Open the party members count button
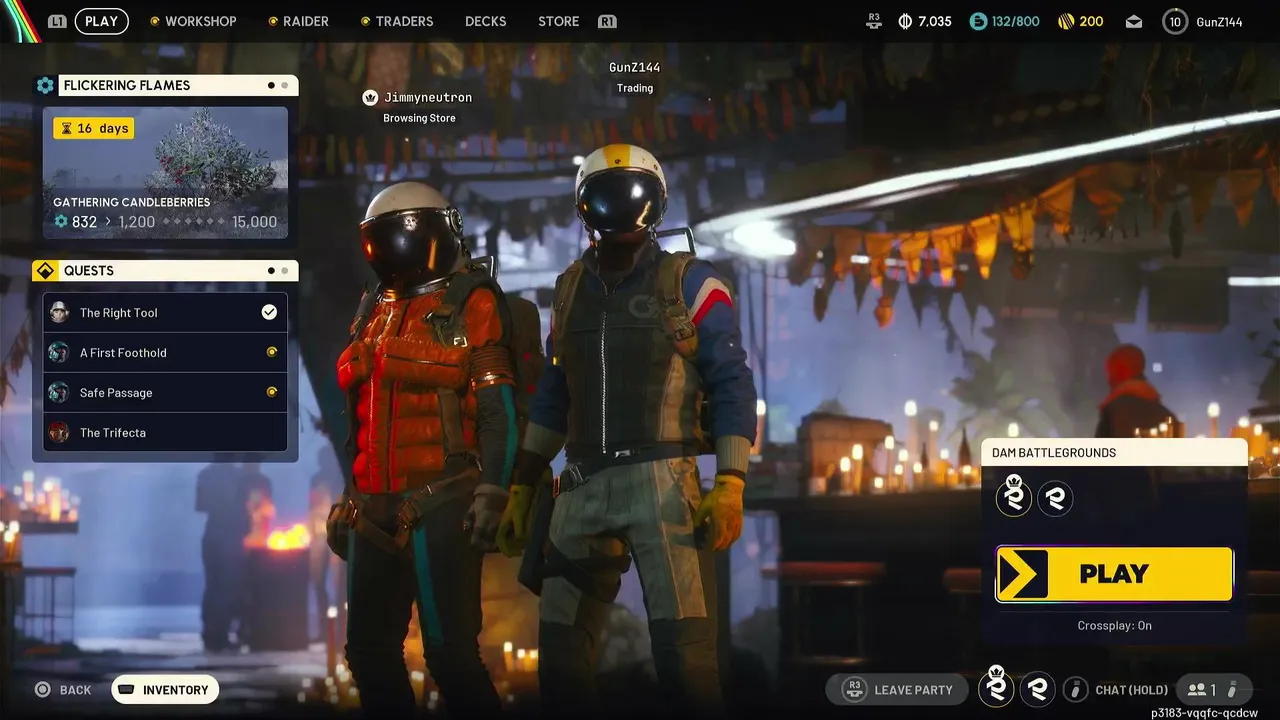 tap(1213, 690)
